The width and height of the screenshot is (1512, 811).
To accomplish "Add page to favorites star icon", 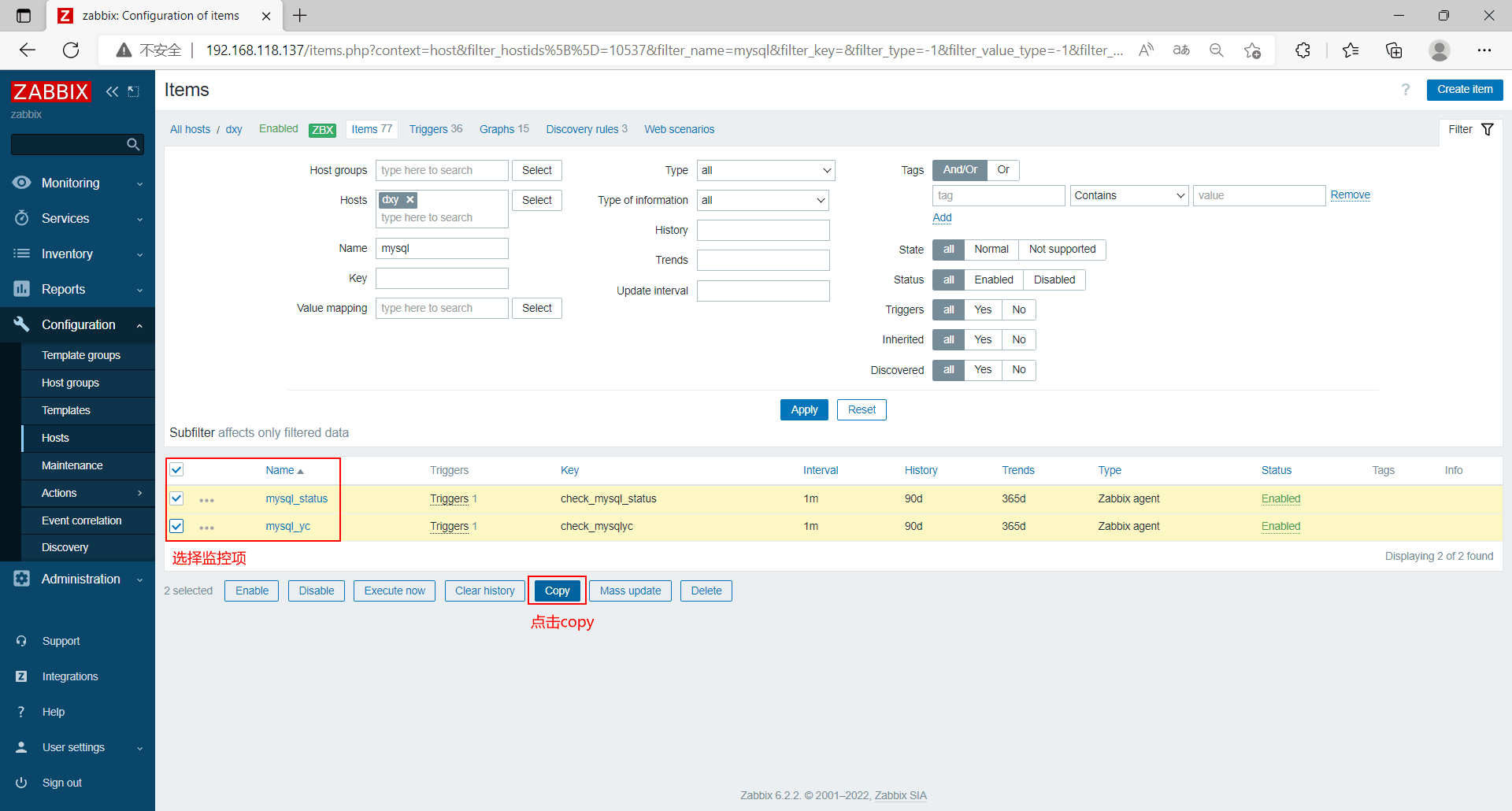I will point(1252,50).
